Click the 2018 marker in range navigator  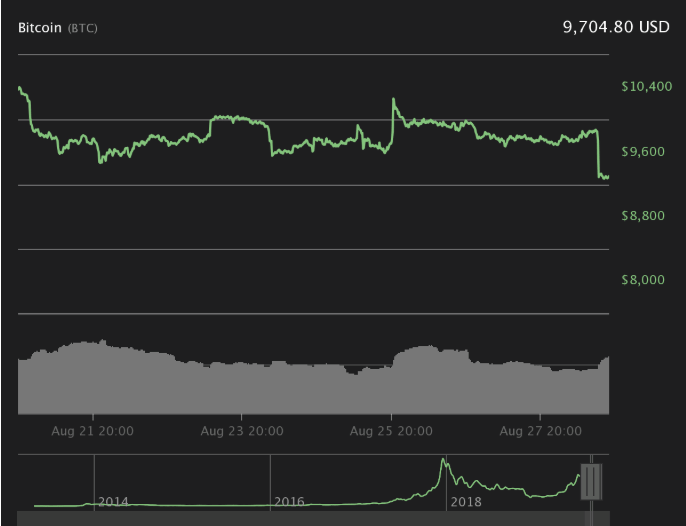point(466,501)
